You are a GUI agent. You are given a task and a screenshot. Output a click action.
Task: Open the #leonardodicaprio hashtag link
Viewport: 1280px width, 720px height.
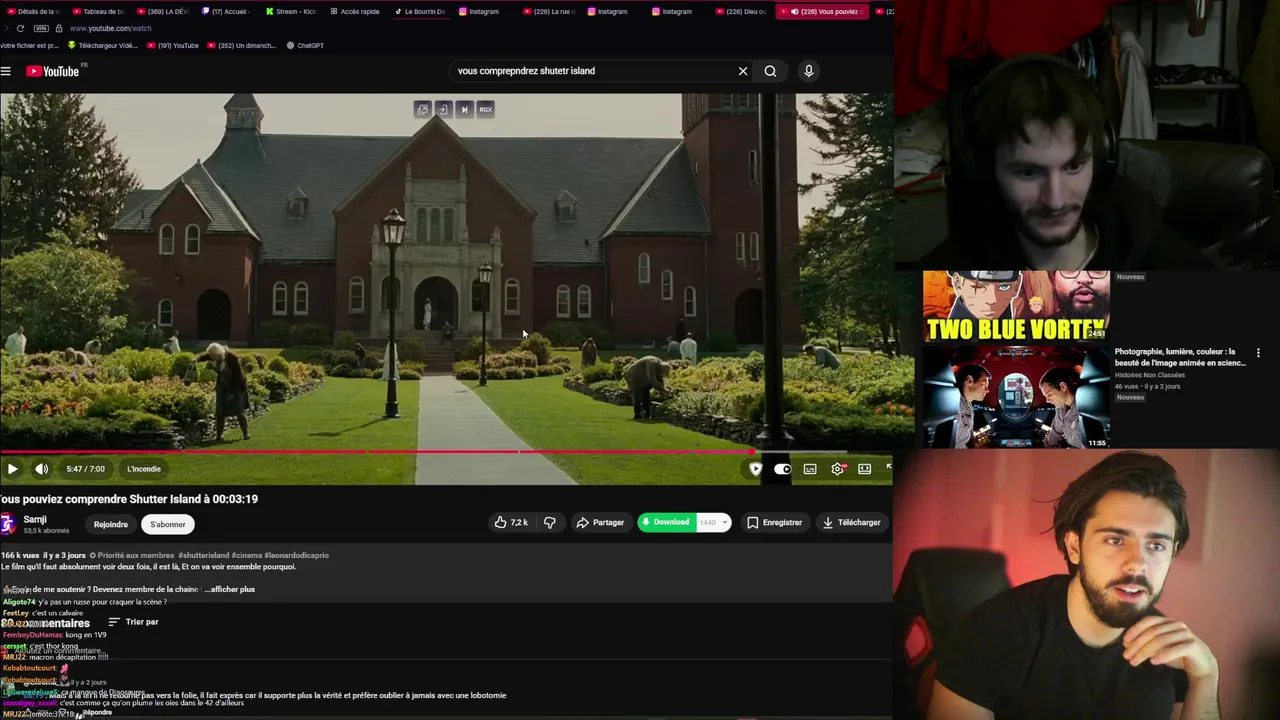coord(297,555)
